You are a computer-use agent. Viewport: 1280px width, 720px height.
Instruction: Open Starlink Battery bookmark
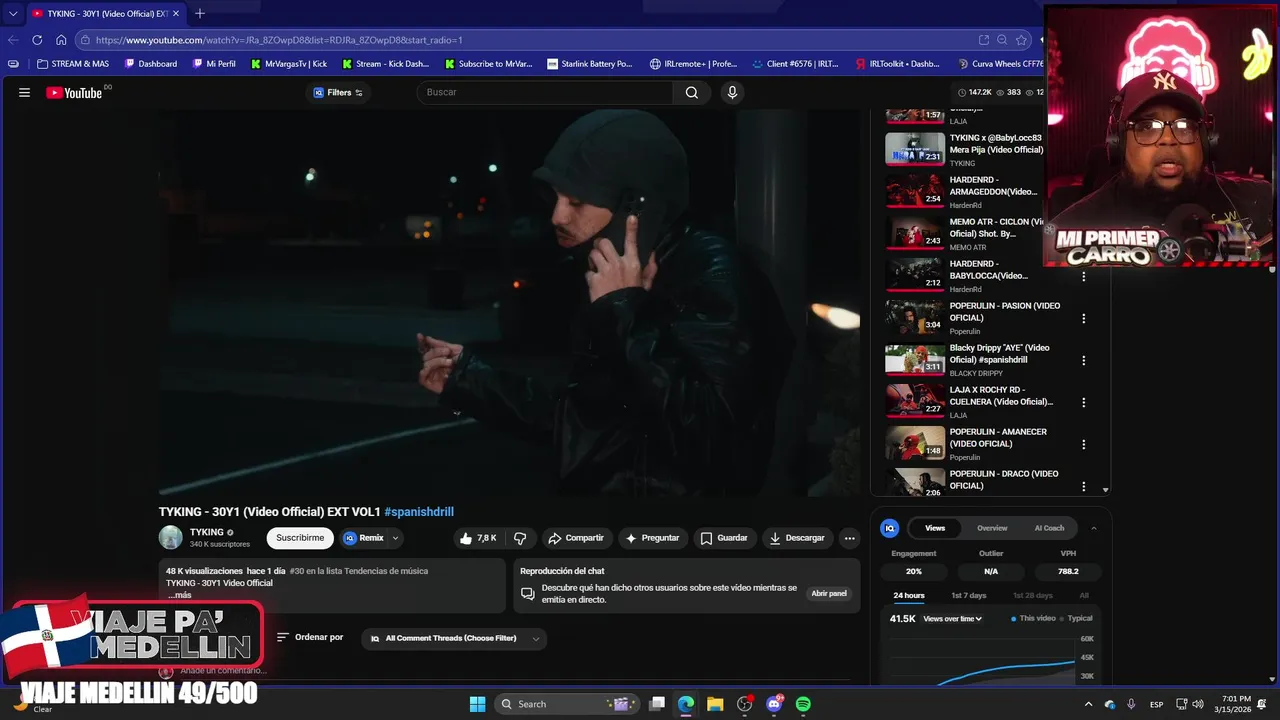(x=590, y=63)
